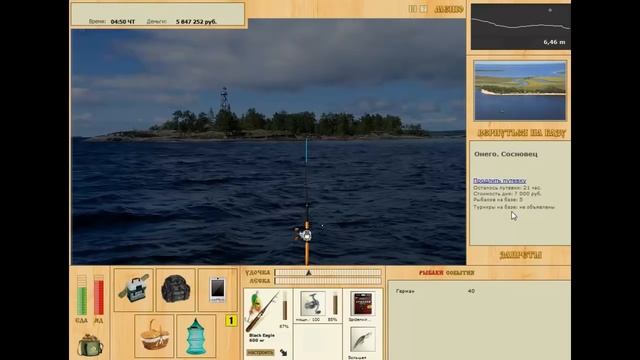The image size is (640, 360).
Task: Click the black arrow icon next to НАСТРОИТЬ
Action: [x=283, y=352]
